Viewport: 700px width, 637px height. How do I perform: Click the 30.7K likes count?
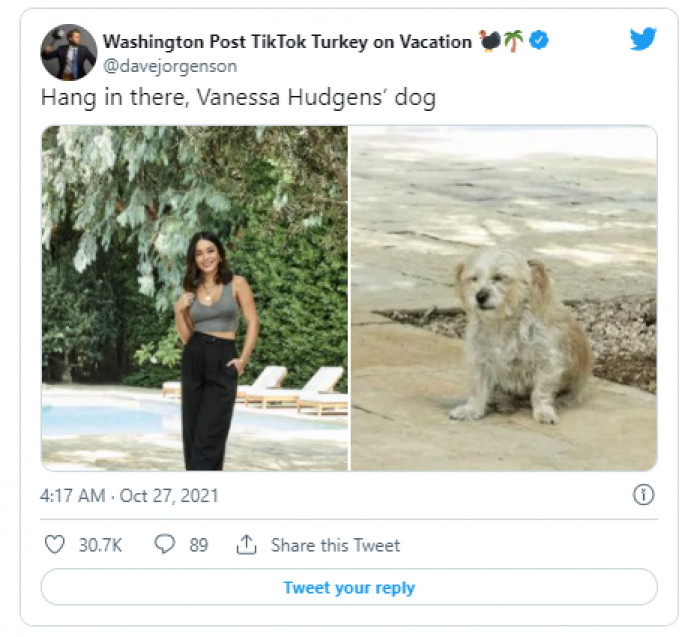(x=101, y=545)
